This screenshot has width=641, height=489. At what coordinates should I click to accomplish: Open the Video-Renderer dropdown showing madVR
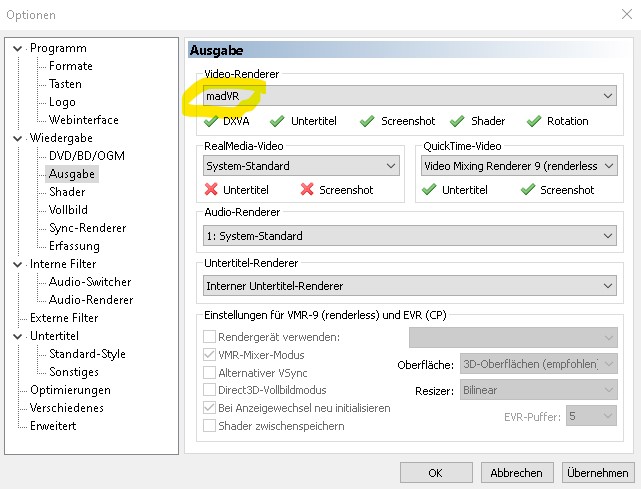410,96
